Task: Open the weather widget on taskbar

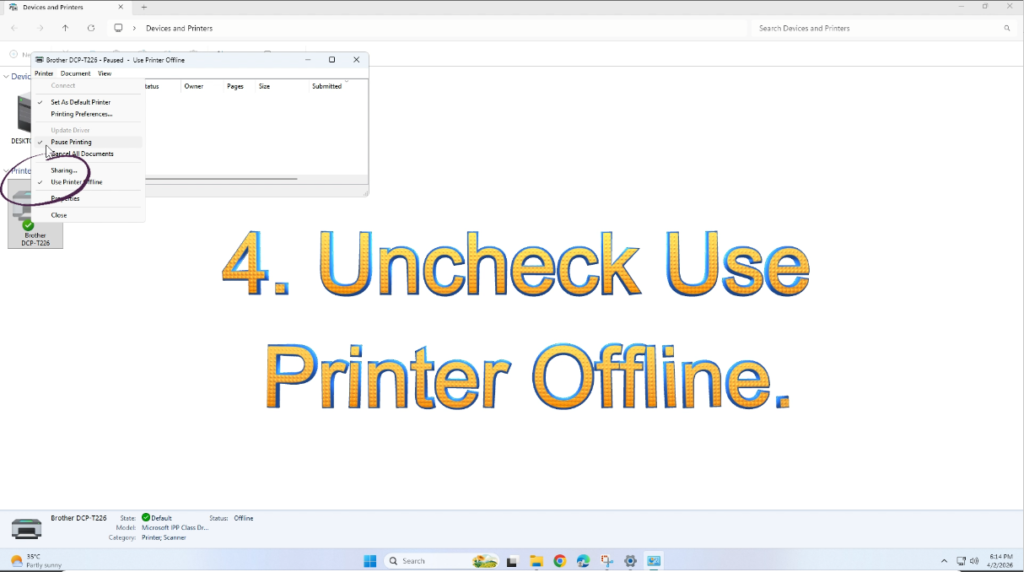Action: [x=36, y=561]
